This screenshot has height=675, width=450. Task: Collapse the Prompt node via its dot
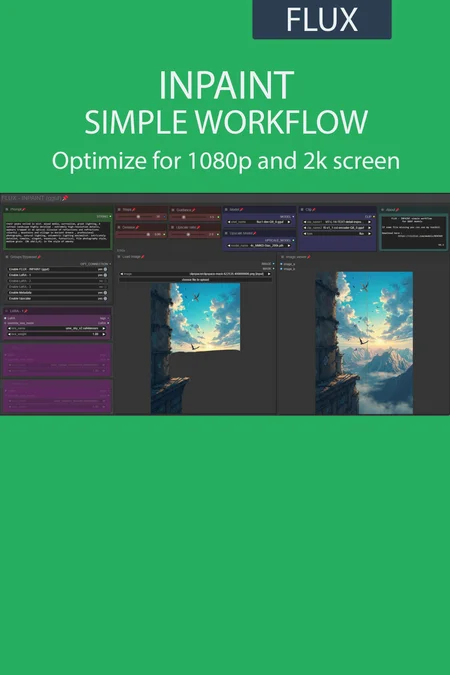[7, 210]
